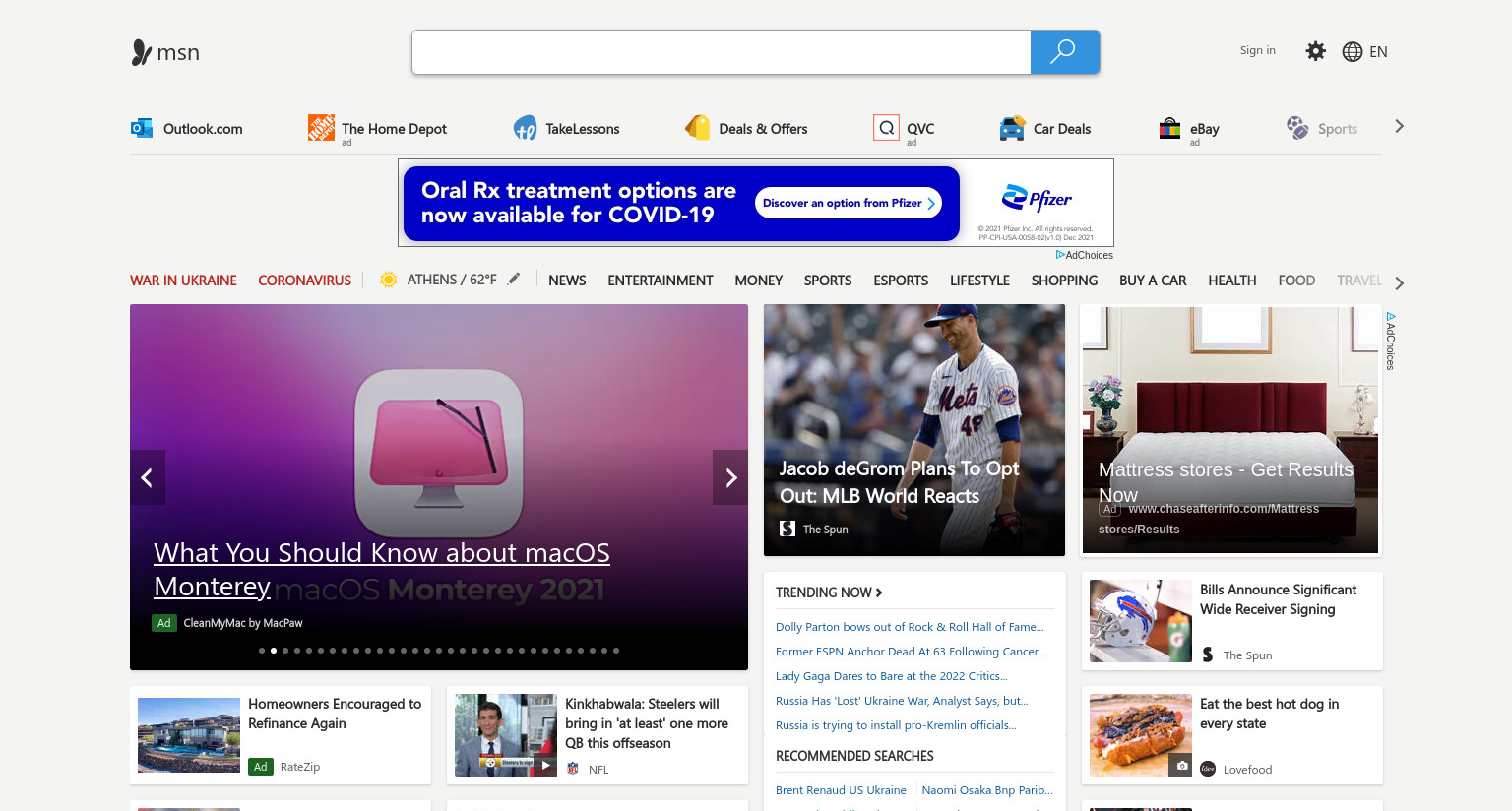
Task: Click Ad badge beside RateZip
Action: click(260, 767)
